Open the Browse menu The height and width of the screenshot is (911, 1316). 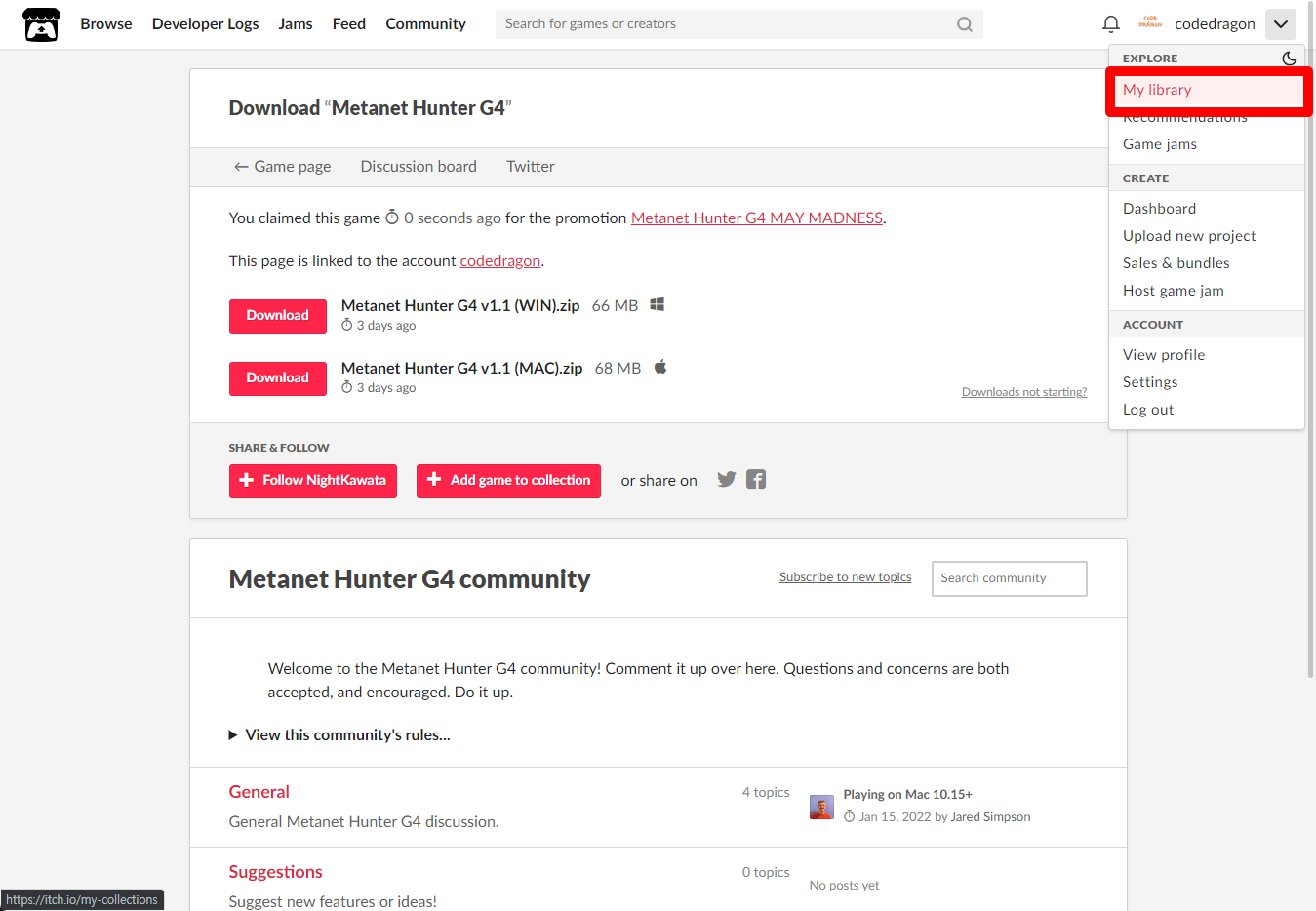[106, 24]
